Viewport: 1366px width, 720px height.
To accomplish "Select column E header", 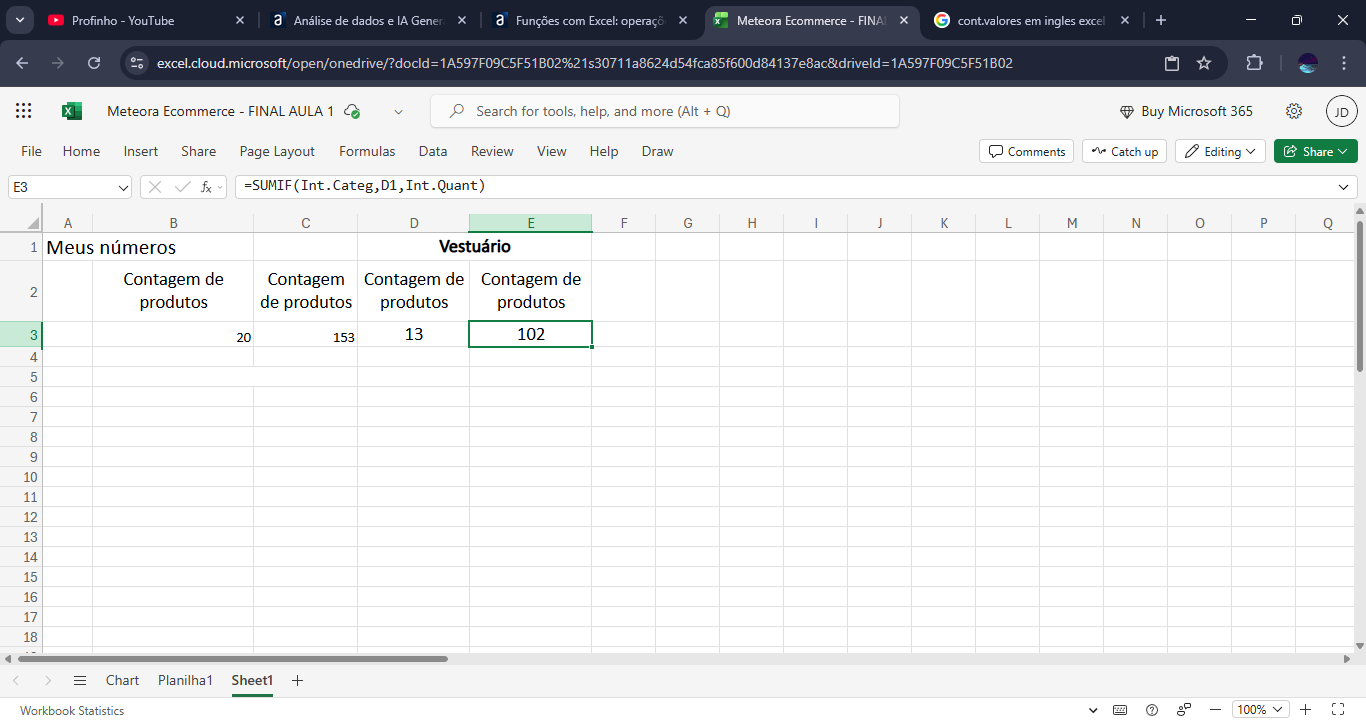I will 531,223.
